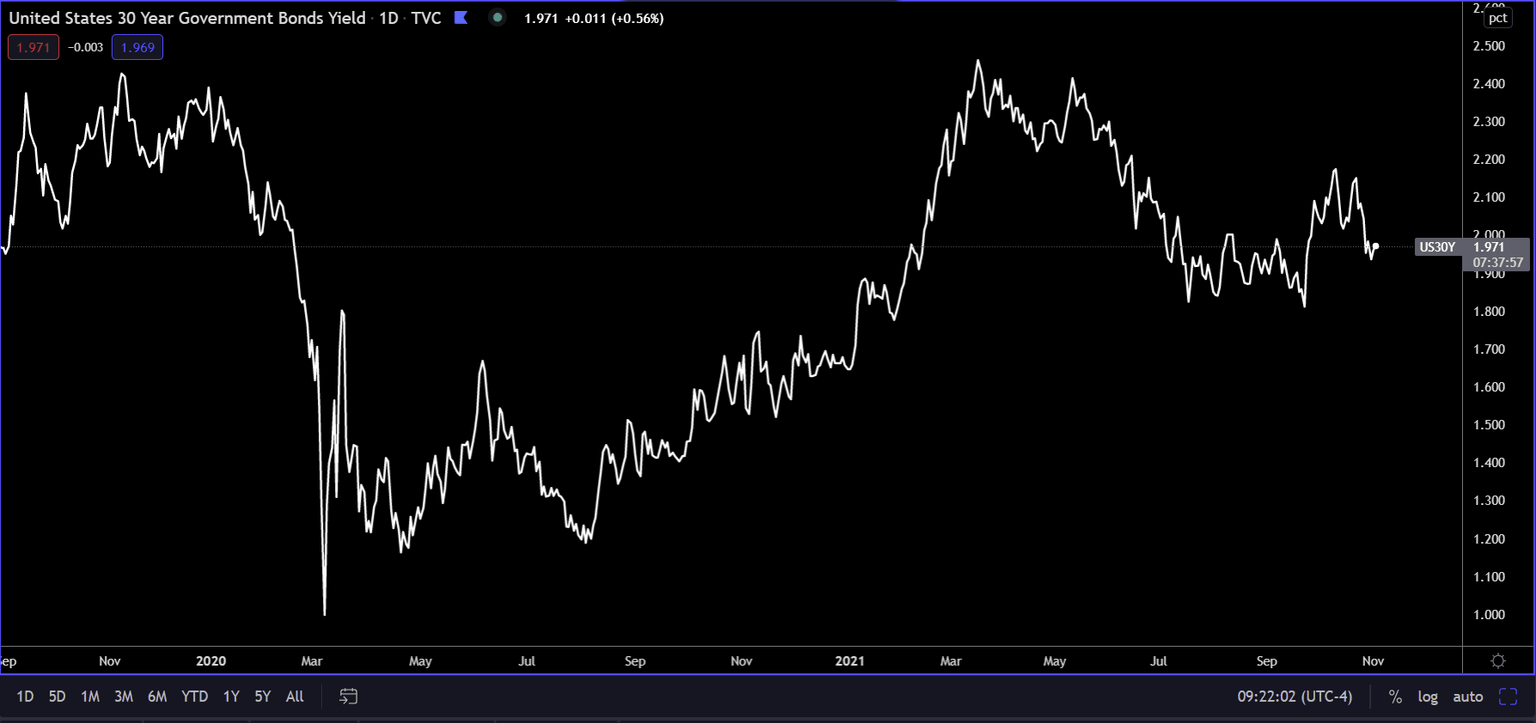Toggle the log scale
Image resolution: width=1536 pixels, height=723 pixels.
point(1427,697)
